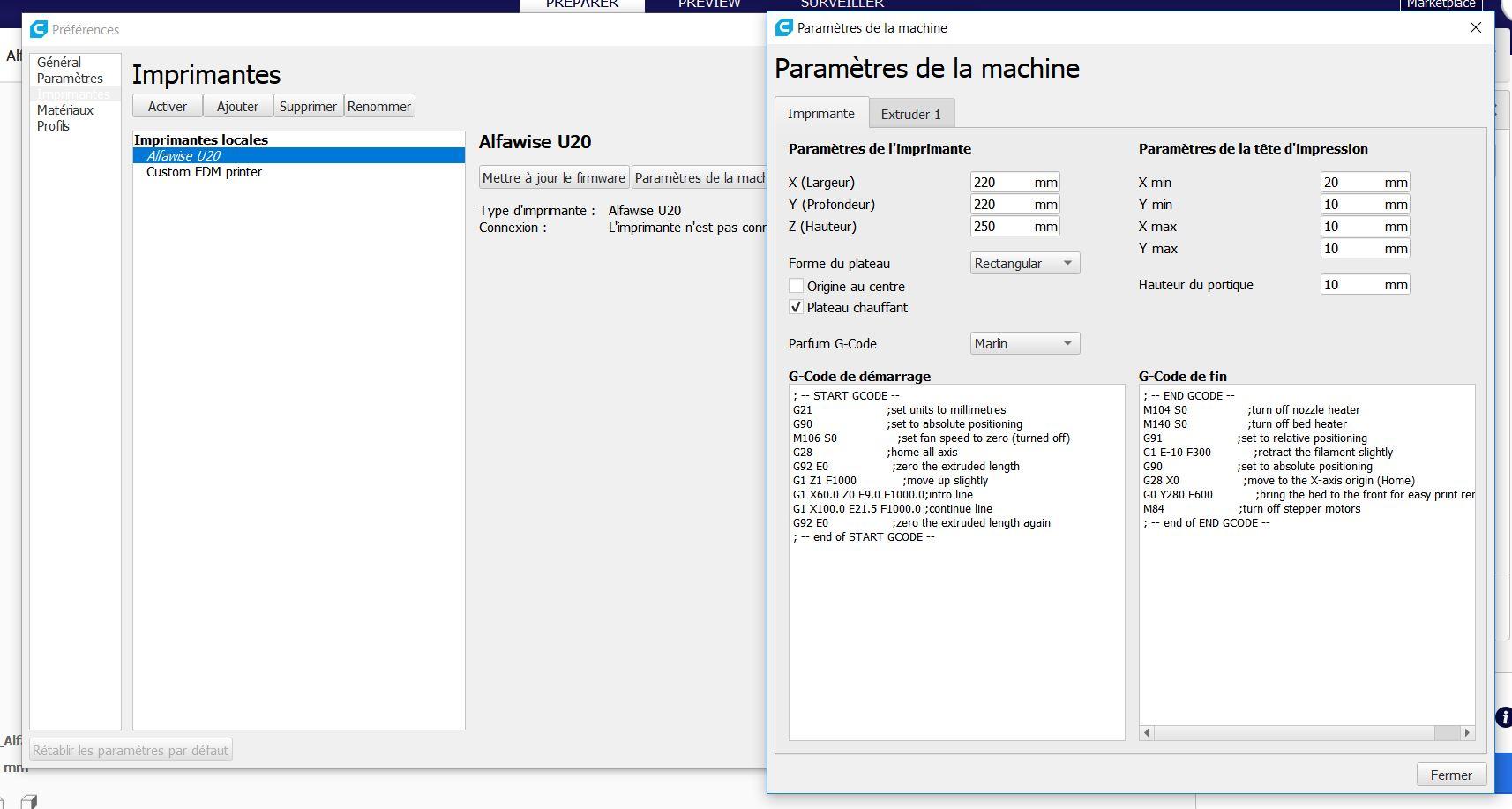
Task: Go to the PREVIEW stage tab
Action: [x=709, y=4]
